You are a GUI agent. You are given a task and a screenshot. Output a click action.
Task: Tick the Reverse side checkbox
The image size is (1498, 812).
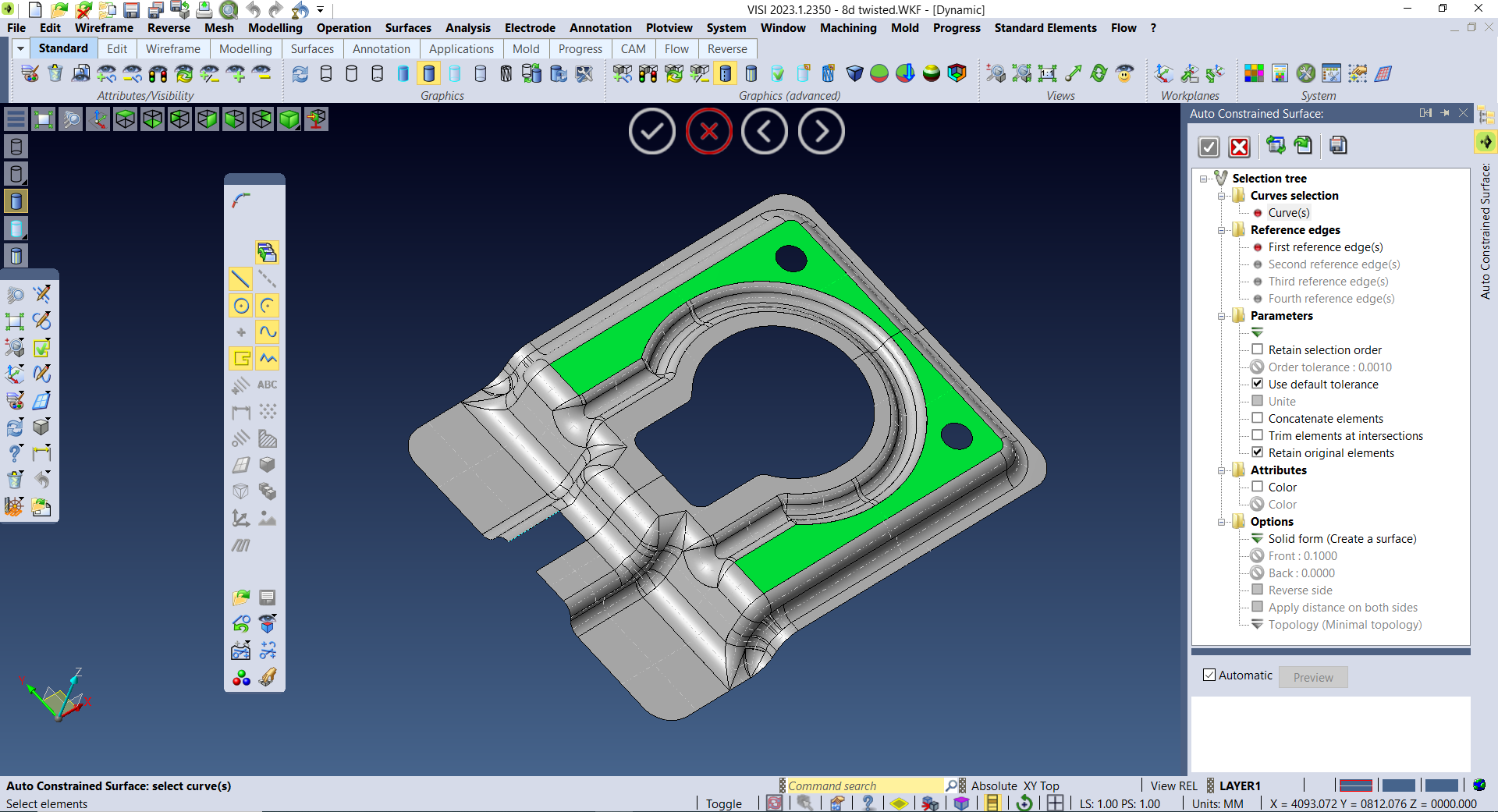point(1258,590)
